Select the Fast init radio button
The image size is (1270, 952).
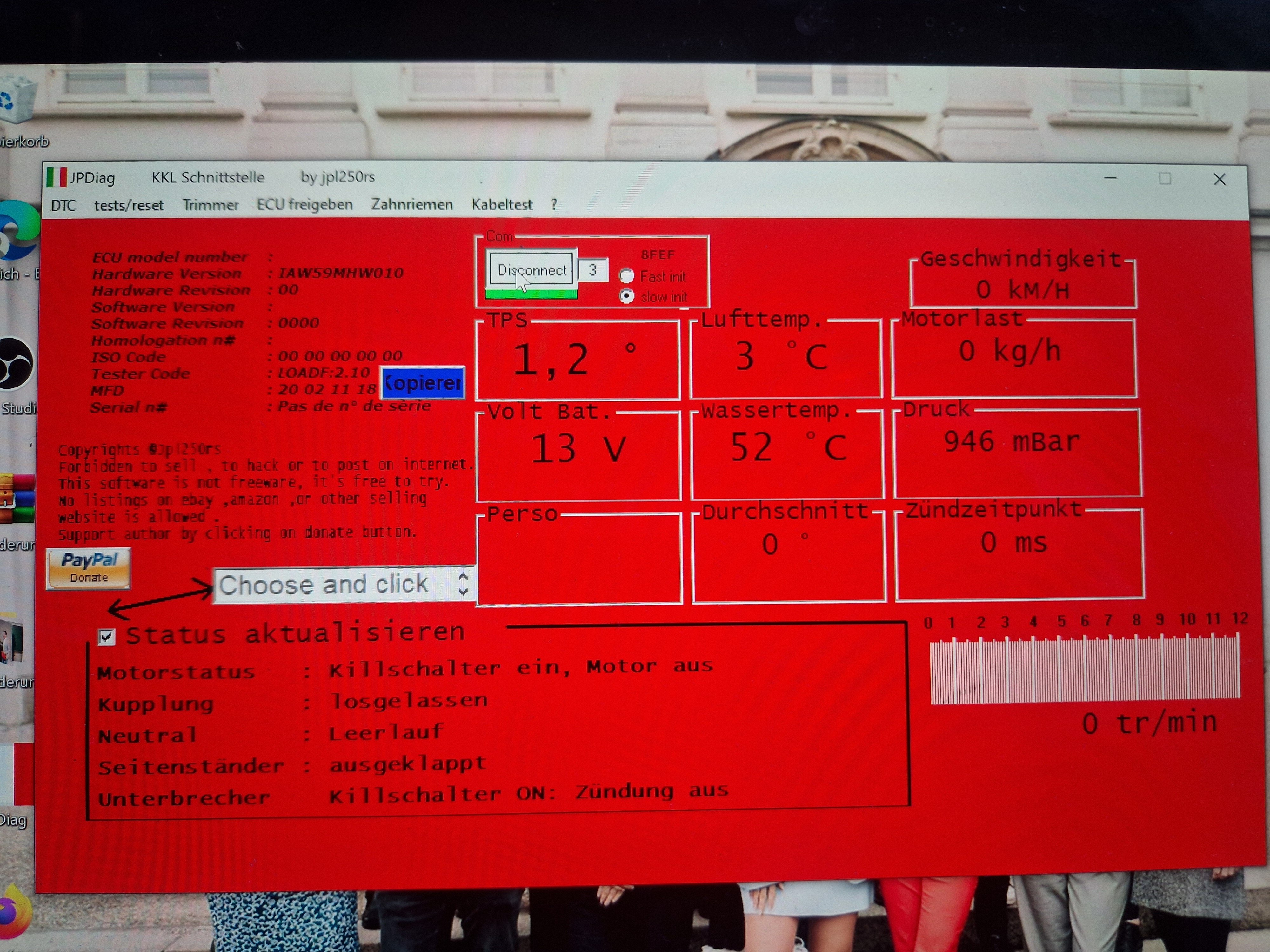626,276
